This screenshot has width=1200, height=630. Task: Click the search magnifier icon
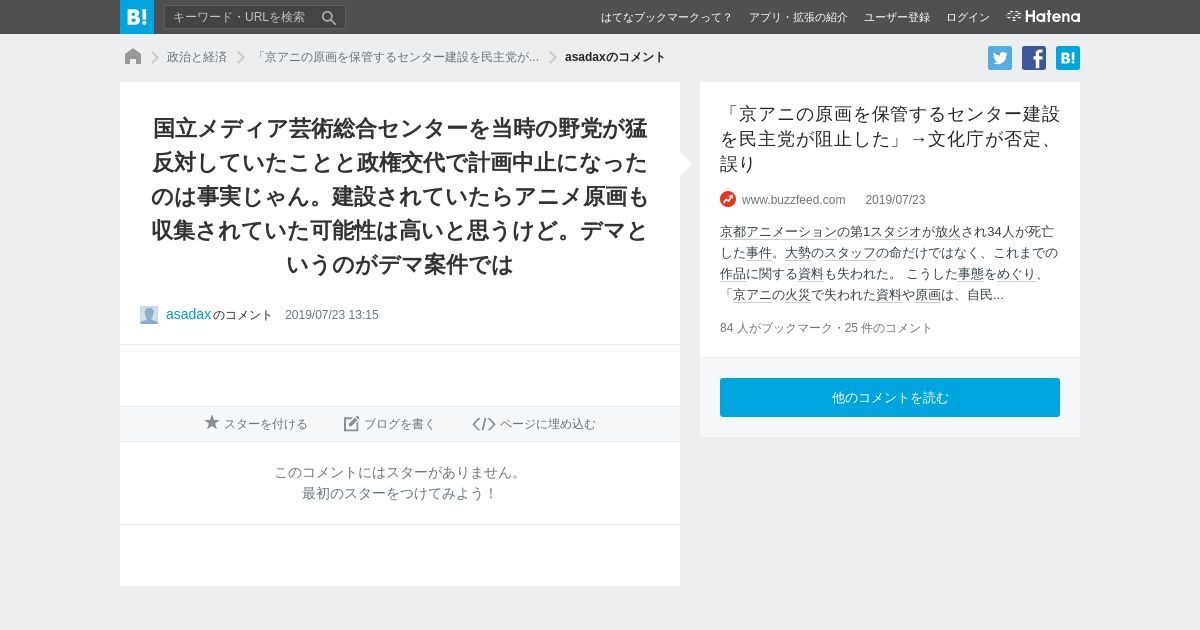point(329,17)
